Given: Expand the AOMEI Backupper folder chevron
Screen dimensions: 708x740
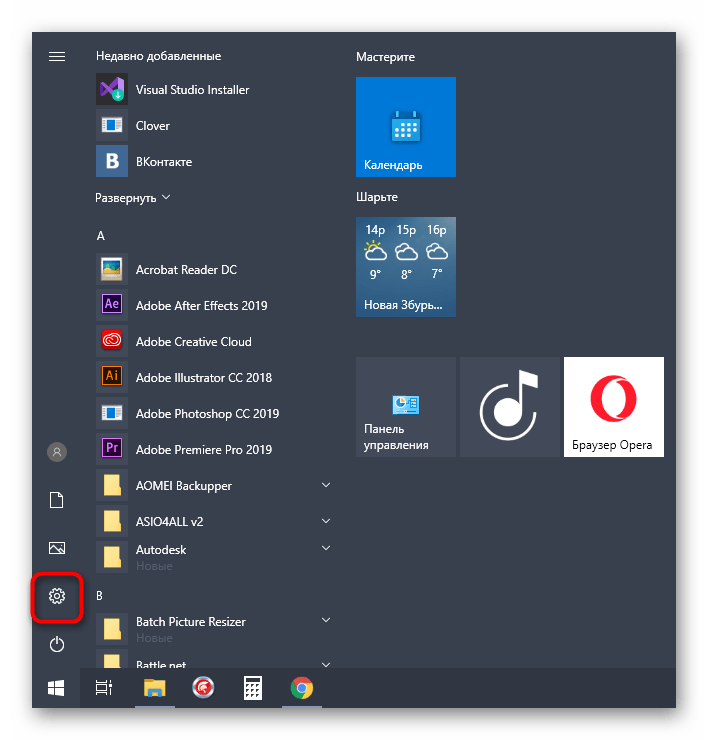Looking at the screenshot, I should point(326,485).
